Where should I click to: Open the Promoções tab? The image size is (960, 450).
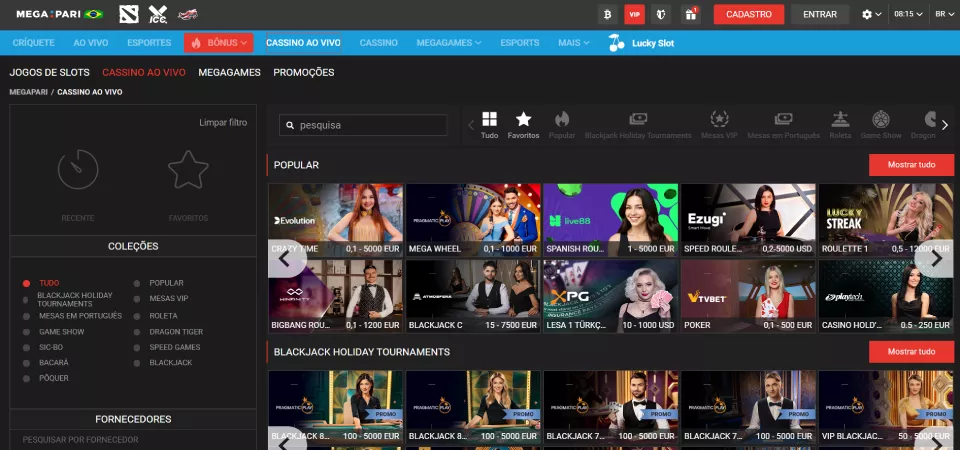pyautogui.click(x=304, y=73)
